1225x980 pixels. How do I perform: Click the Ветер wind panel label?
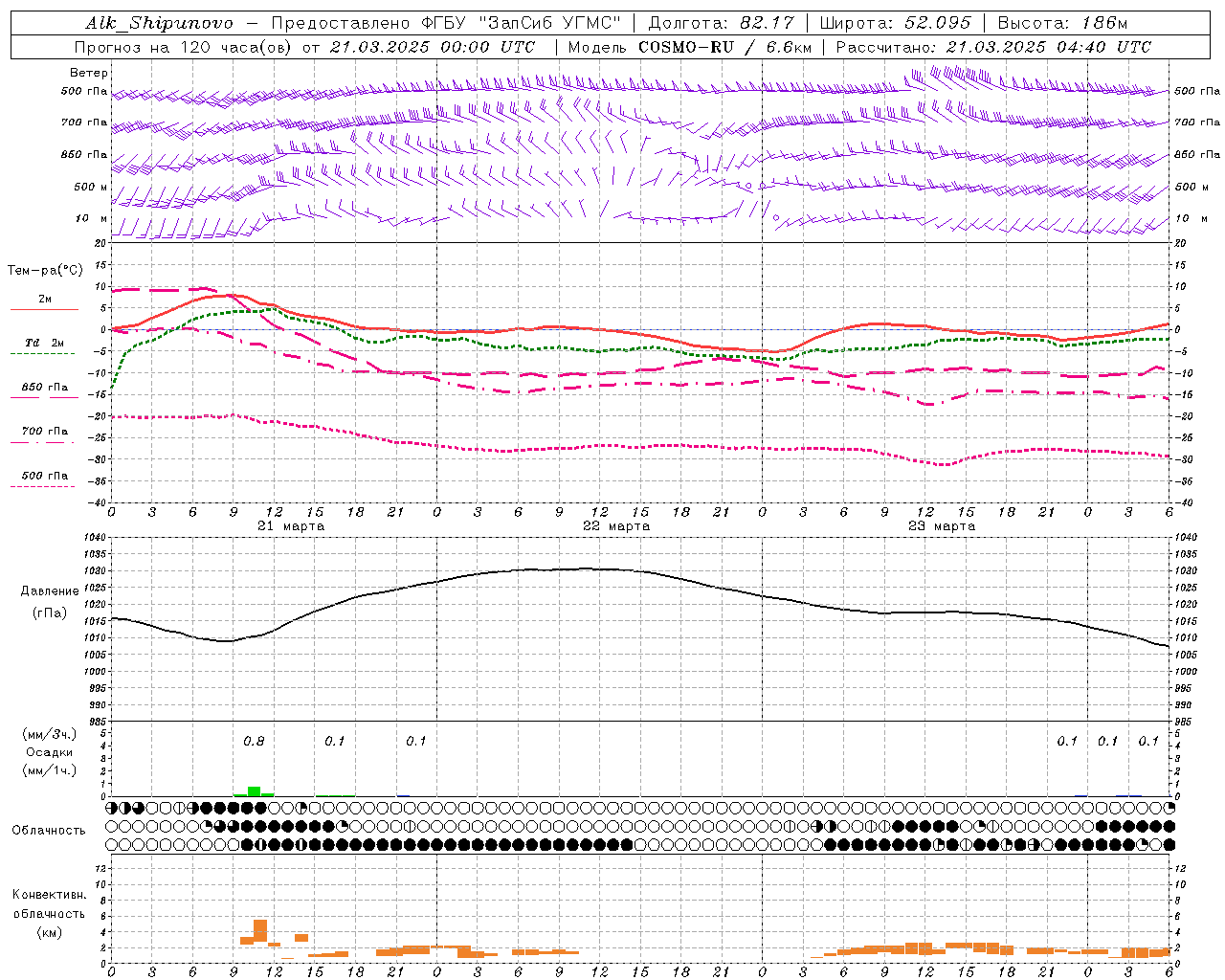point(89,73)
